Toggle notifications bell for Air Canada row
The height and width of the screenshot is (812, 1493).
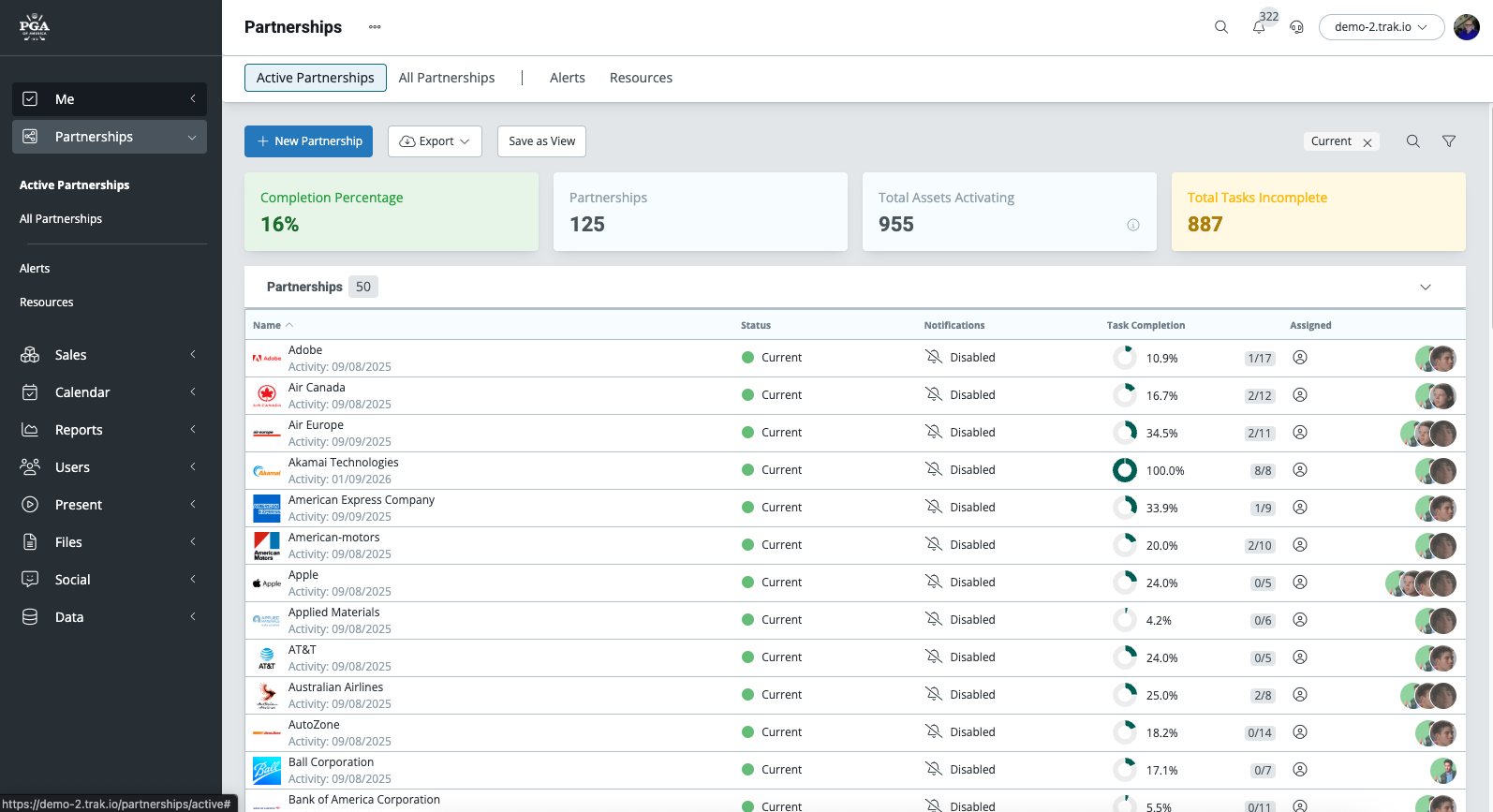tap(934, 395)
